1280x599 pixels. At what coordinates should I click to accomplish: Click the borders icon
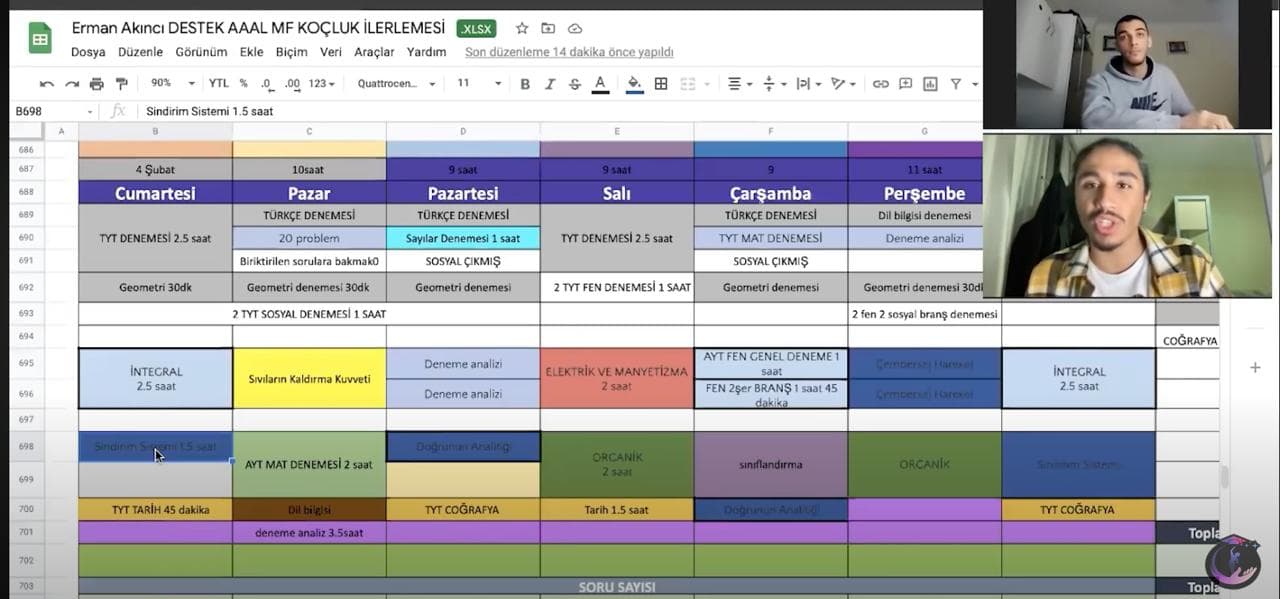coord(661,84)
